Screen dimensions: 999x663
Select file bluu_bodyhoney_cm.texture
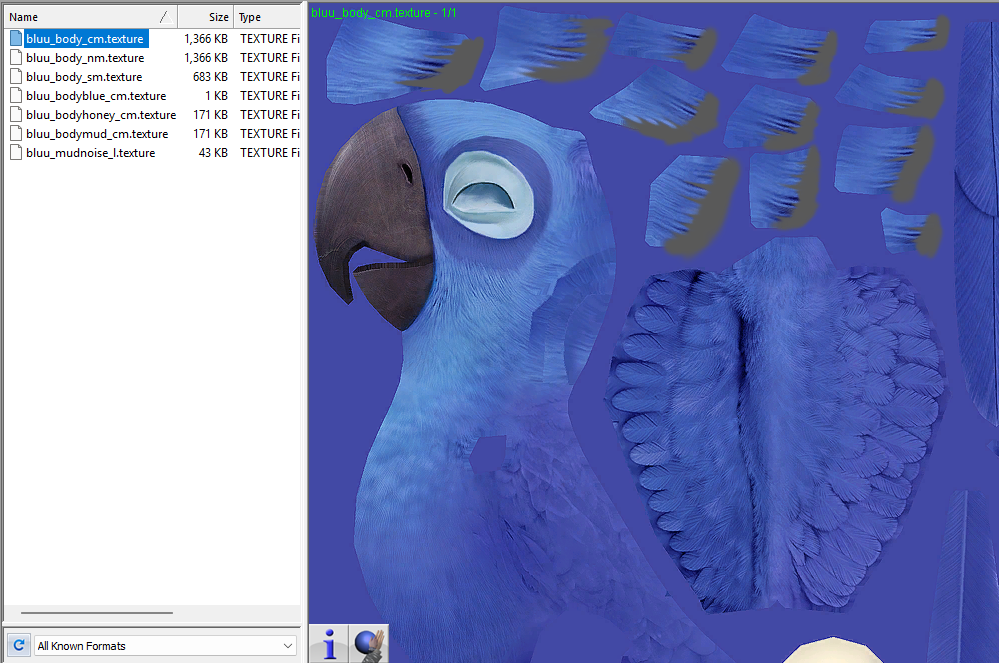[101, 115]
